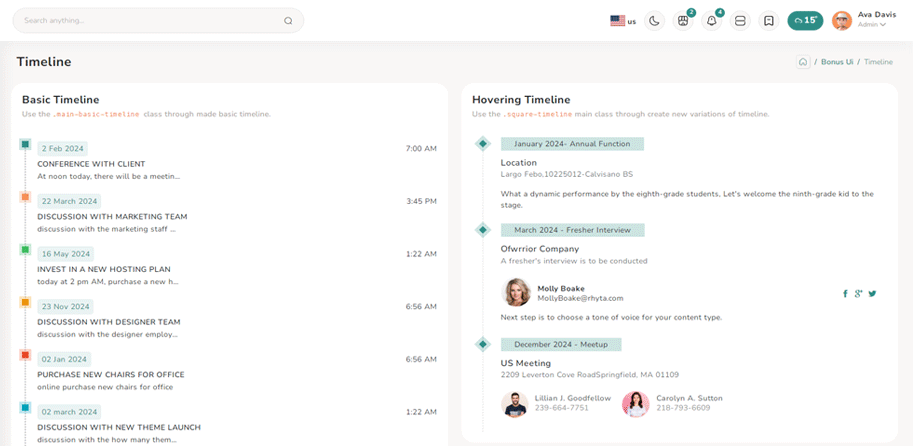The height and width of the screenshot is (446, 913).
Task: Click in the Search anything field
Action: coord(150,20)
